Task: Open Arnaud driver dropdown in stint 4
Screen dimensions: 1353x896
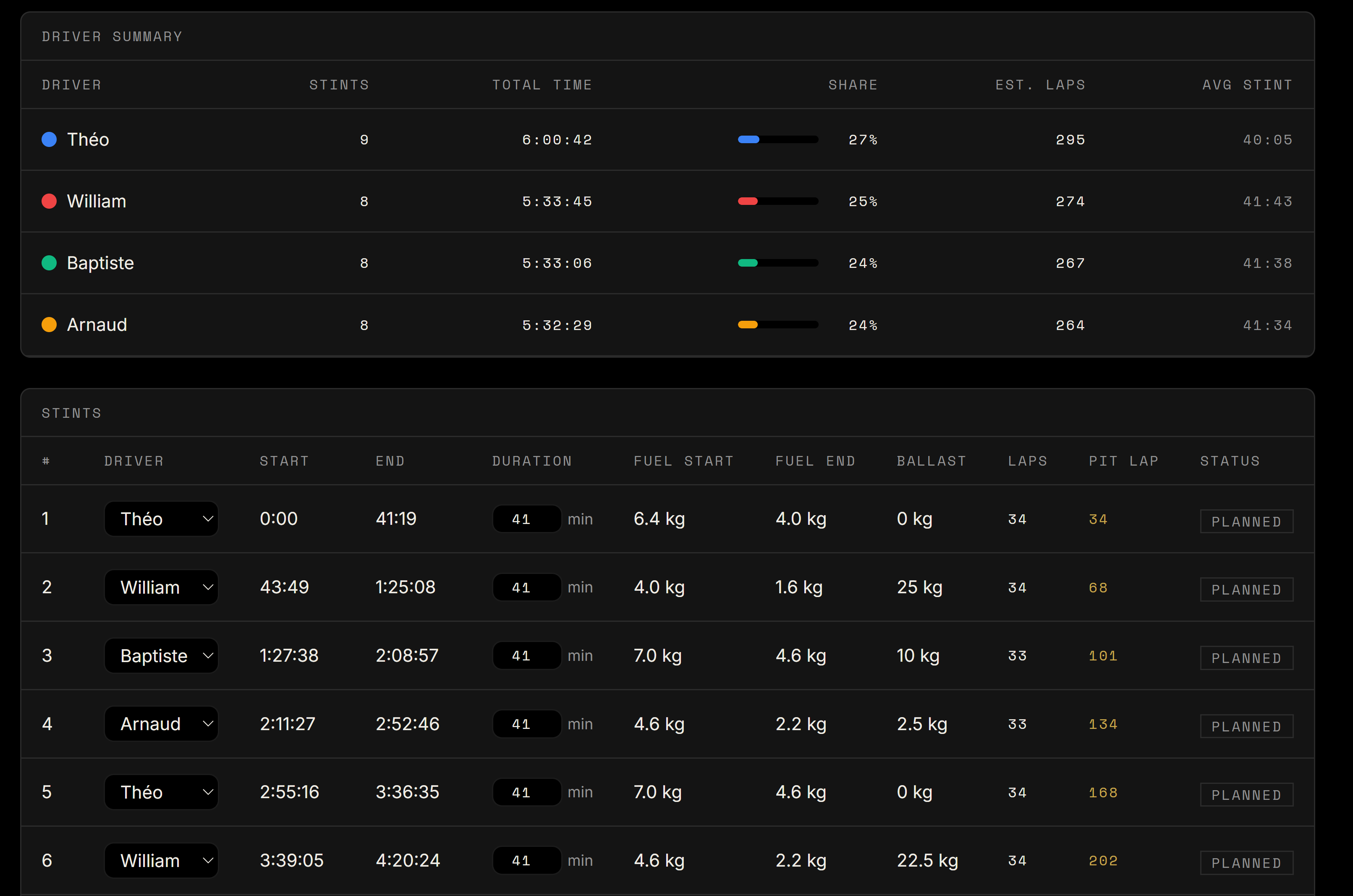Action: click(161, 724)
